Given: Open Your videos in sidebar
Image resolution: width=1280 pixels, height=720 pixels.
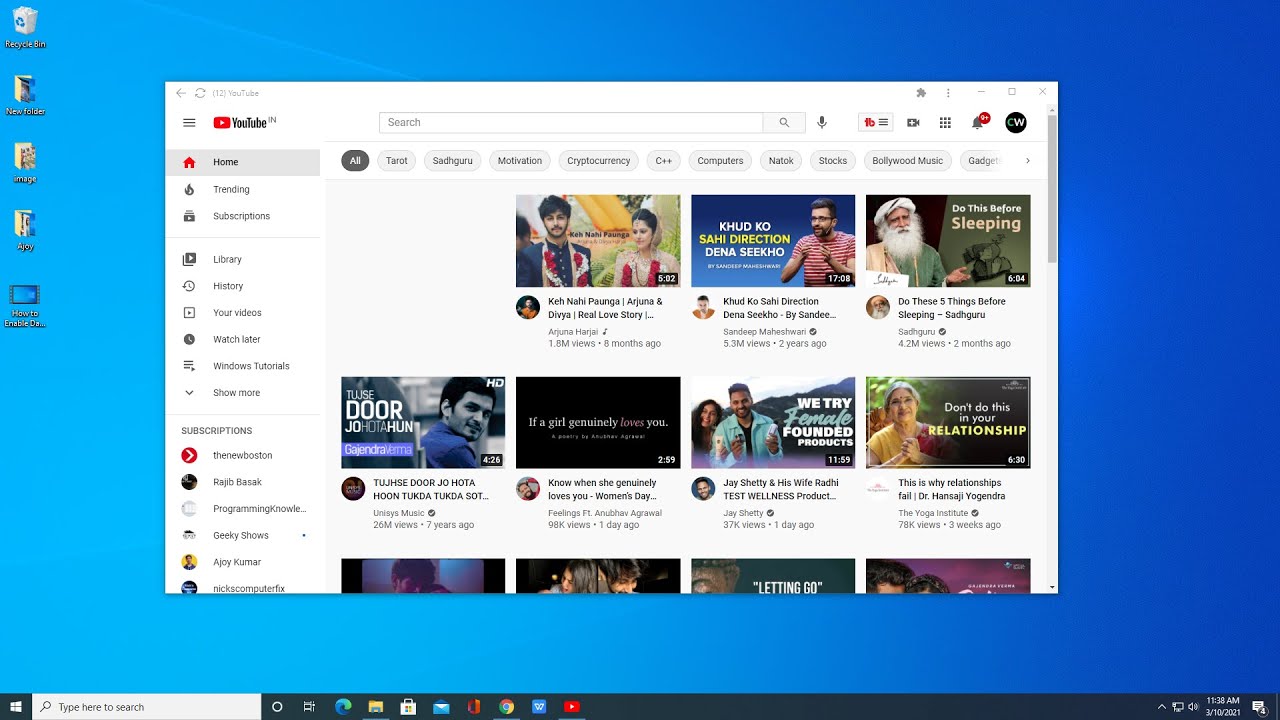Looking at the screenshot, I should pyautogui.click(x=243, y=313).
